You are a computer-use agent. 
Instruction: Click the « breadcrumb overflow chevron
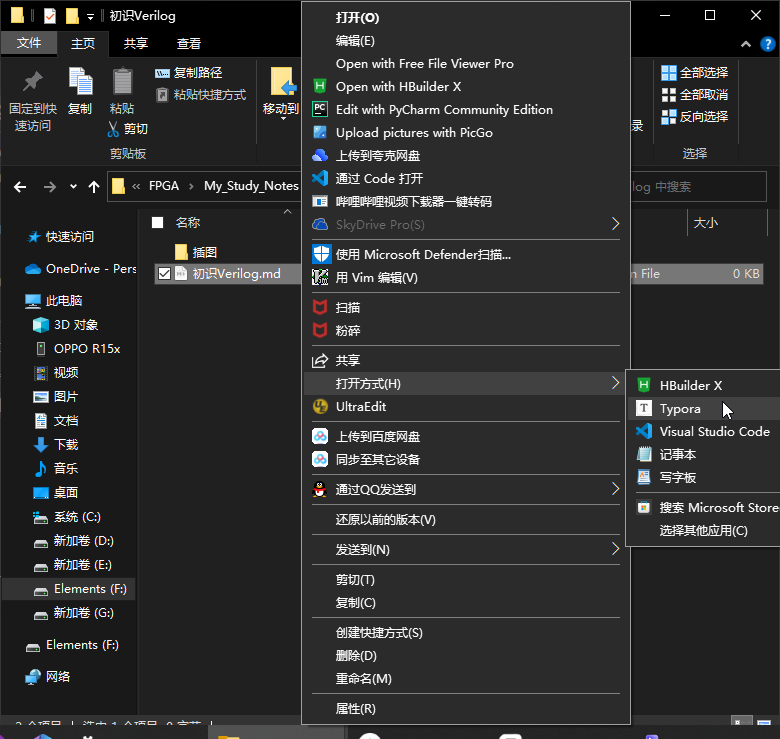(136, 186)
